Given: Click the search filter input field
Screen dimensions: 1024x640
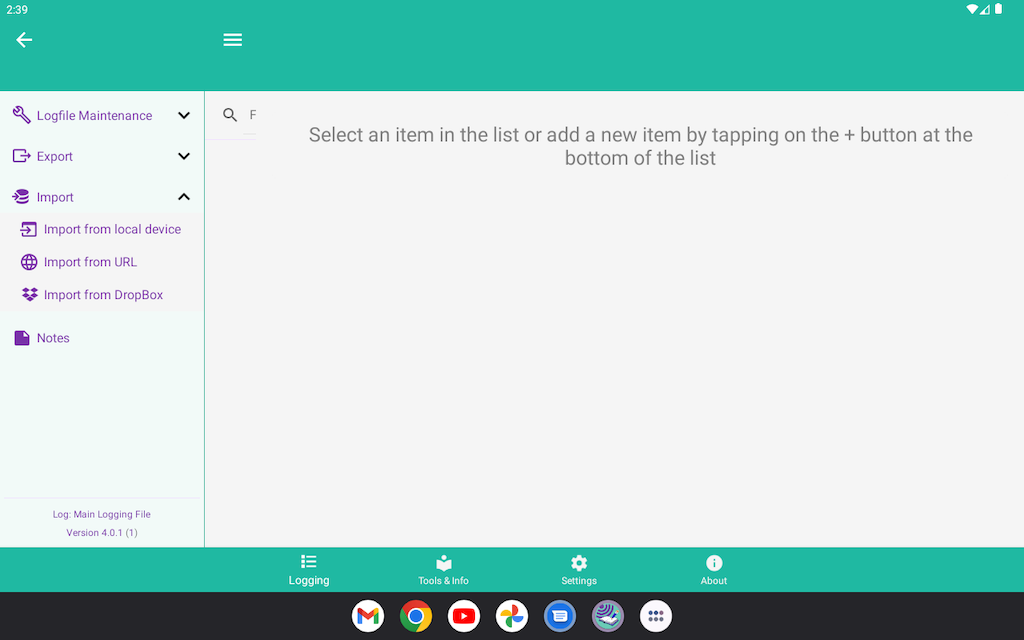Looking at the screenshot, I should [x=252, y=115].
